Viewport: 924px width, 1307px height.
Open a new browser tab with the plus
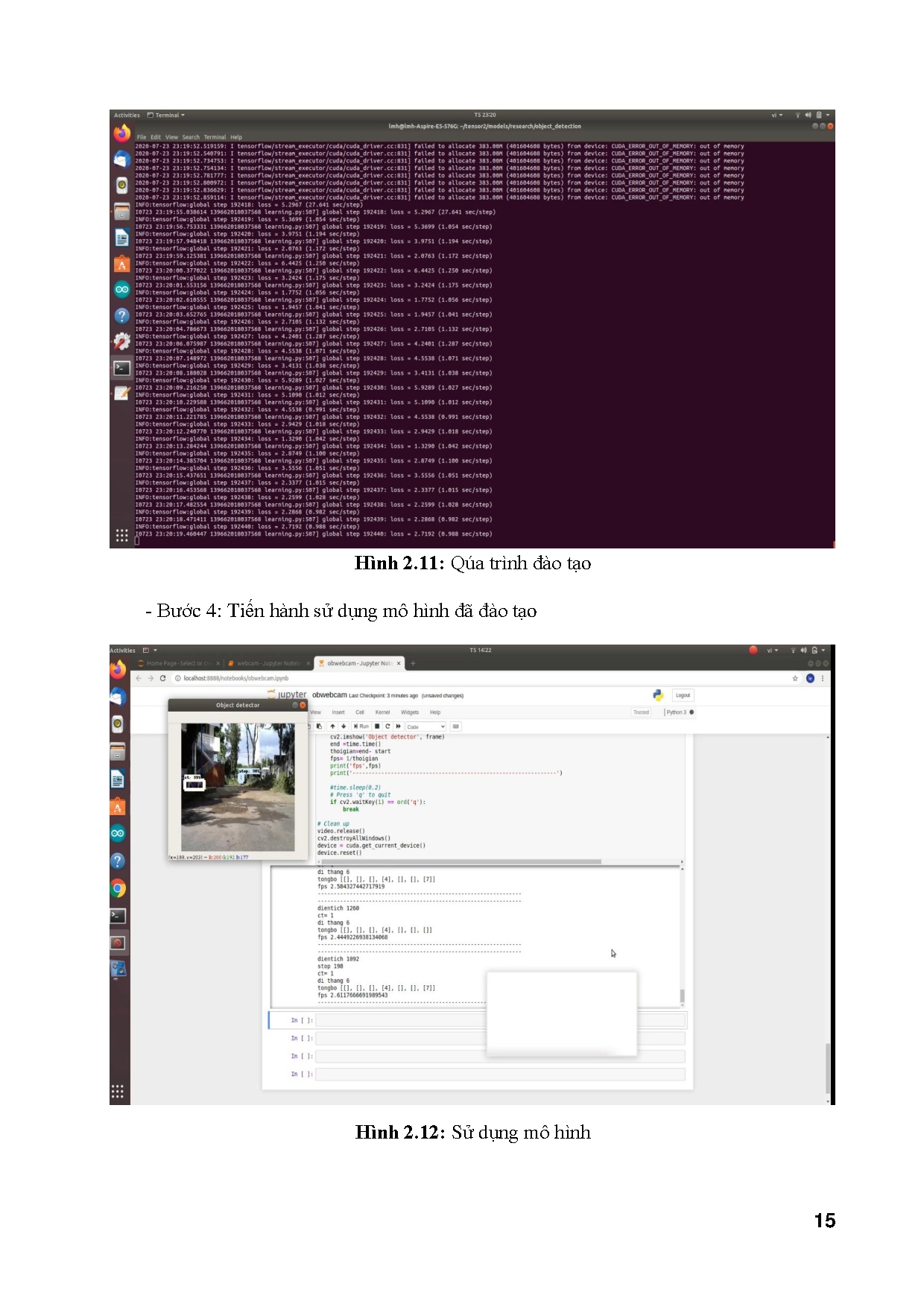(413, 663)
